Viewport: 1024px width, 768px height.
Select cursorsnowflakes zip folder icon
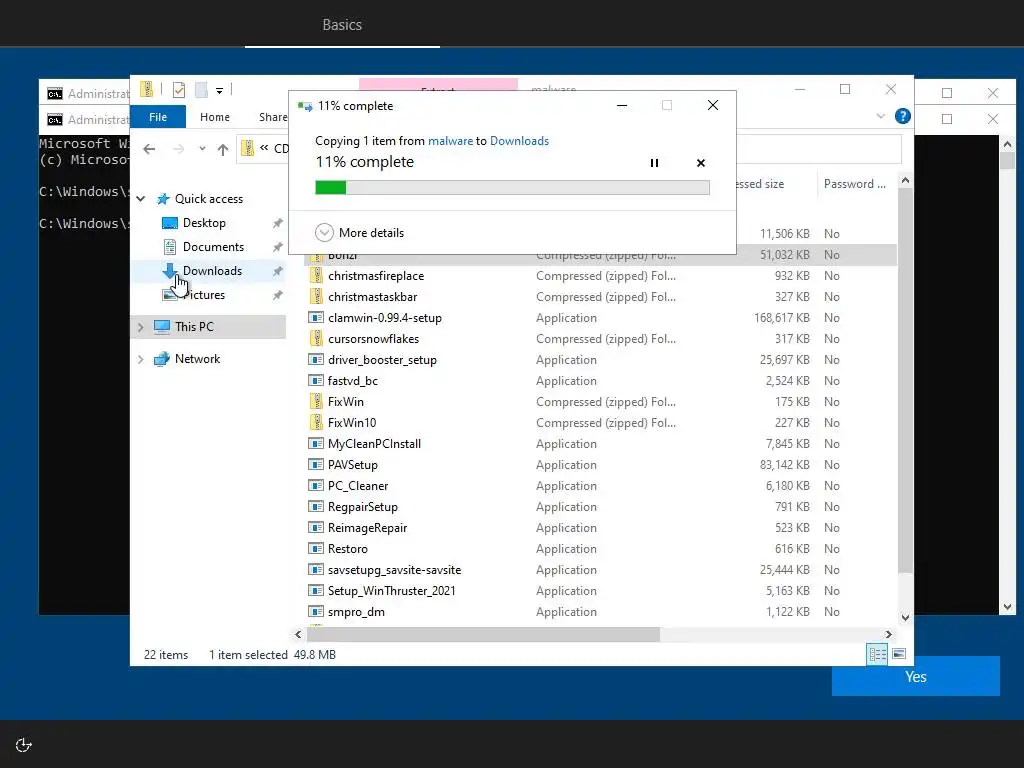pyautogui.click(x=316, y=338)
